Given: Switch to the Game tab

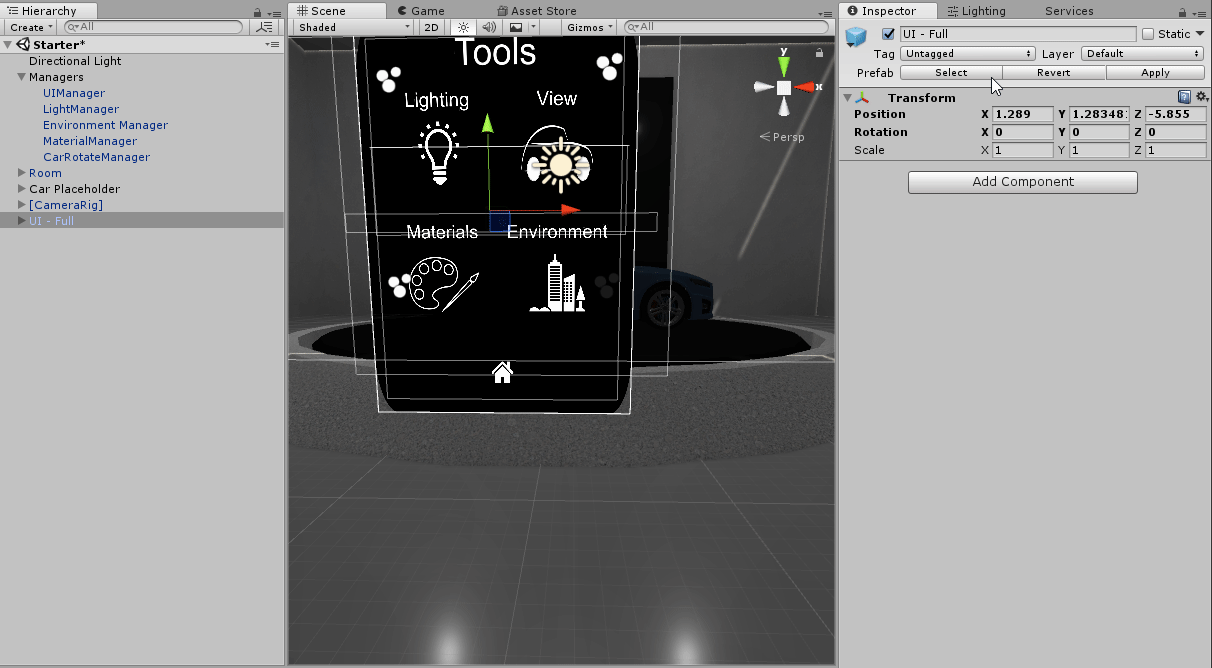Looking at the screenshot, I should point(428,11).
